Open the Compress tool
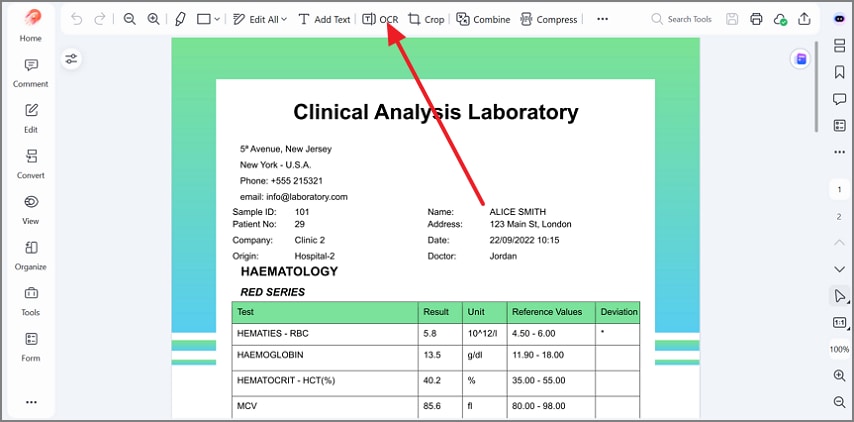This screenshot has width=854, height=422. coord(548,19)
